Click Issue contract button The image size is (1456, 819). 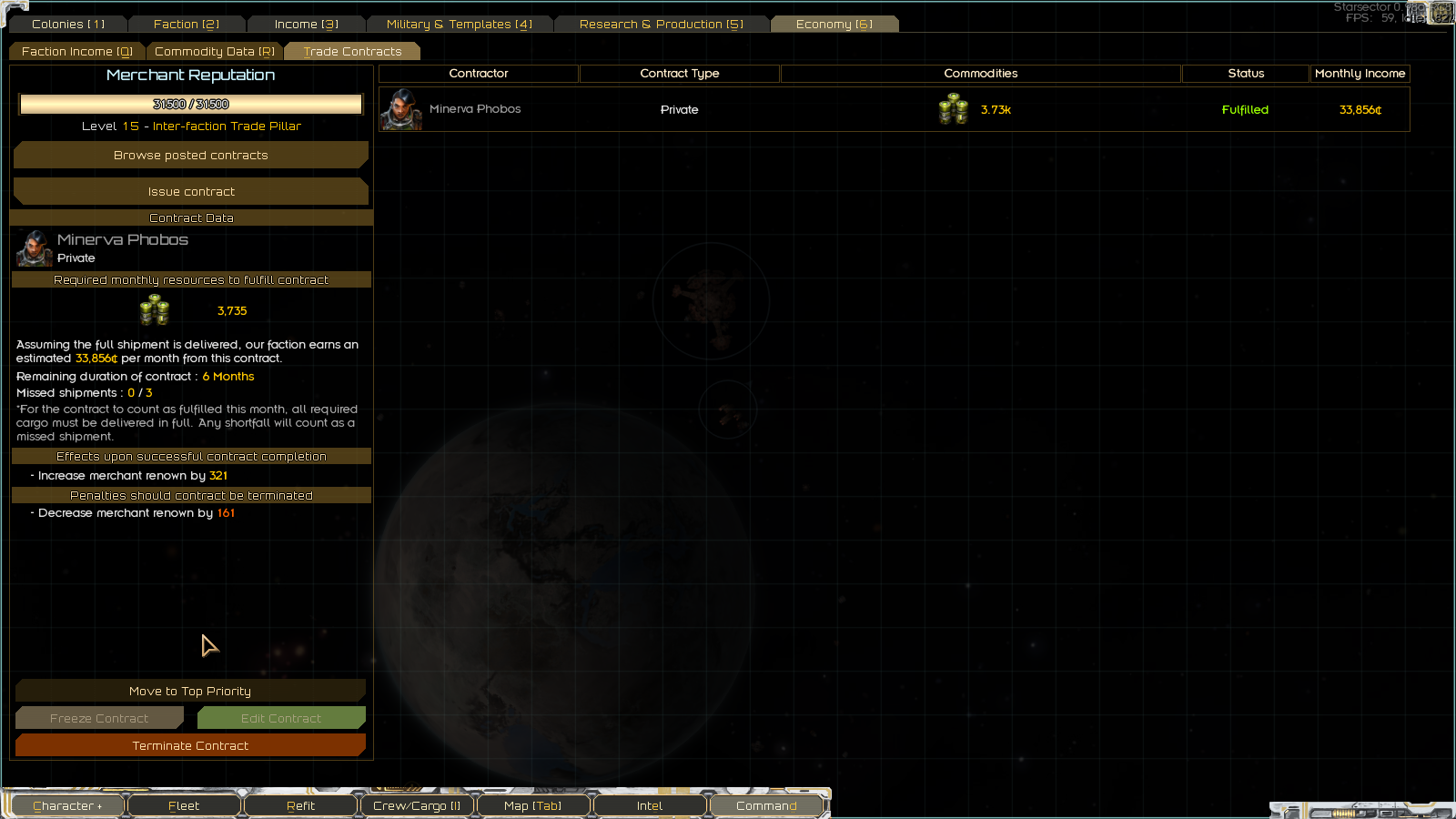pyautogui.click(x=191, y=192)
